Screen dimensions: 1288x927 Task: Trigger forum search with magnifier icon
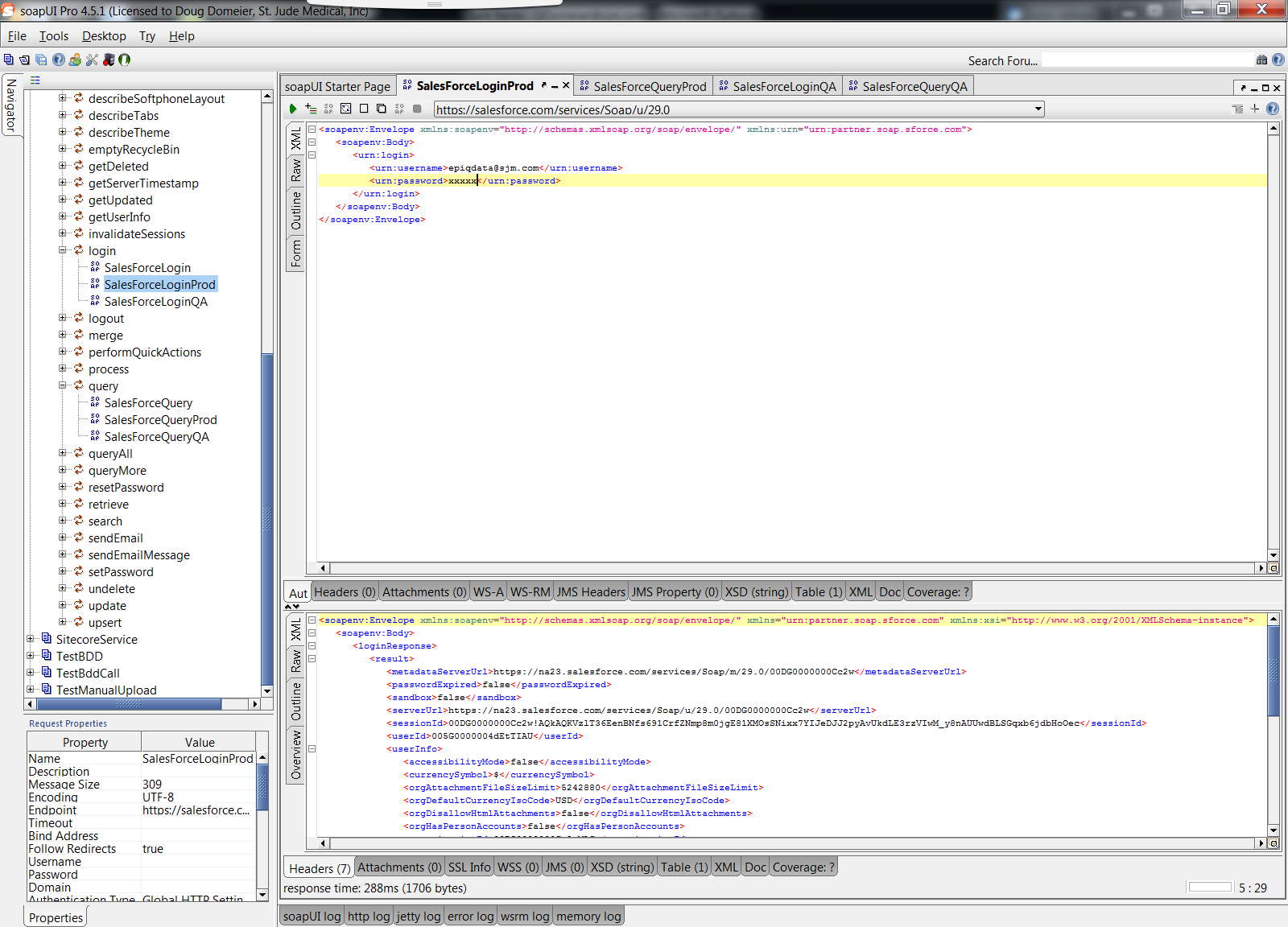(x=1261, y=60)
